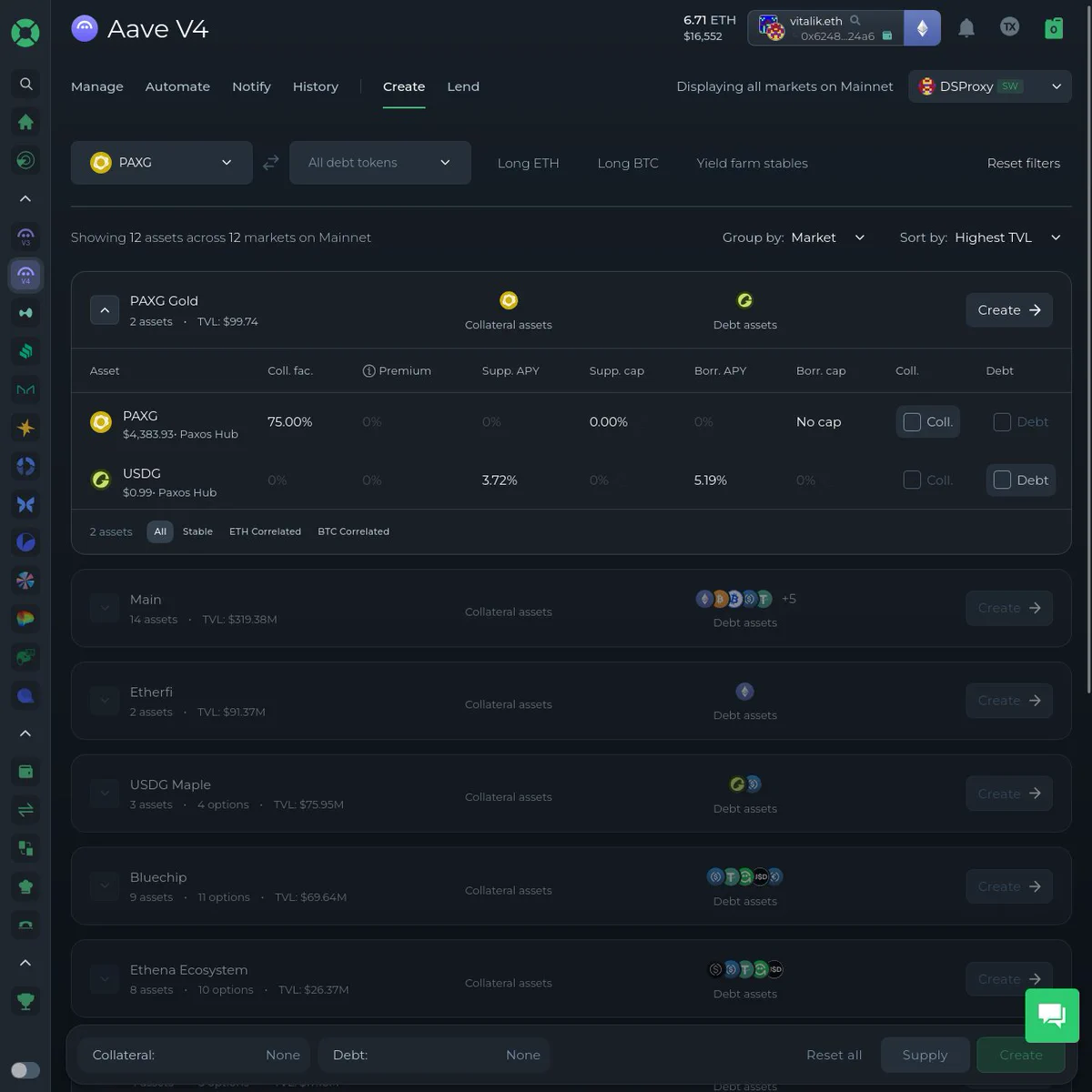Screen dimensions: 1092x1092
Task: Open the Maker M protocol icon
Action: (25, 389)
